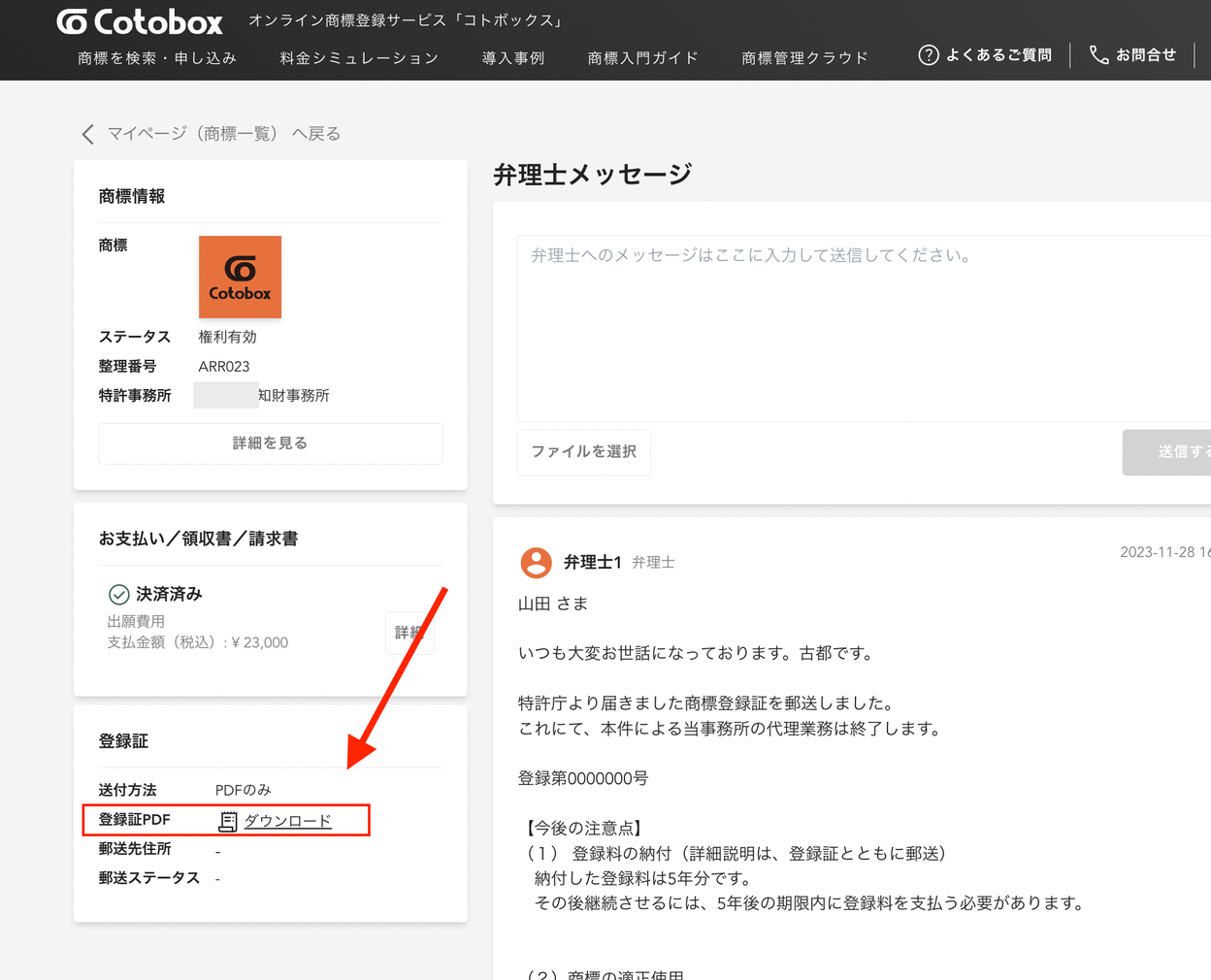Click the green 決済済み checkmark icon

tap(119, 594)
